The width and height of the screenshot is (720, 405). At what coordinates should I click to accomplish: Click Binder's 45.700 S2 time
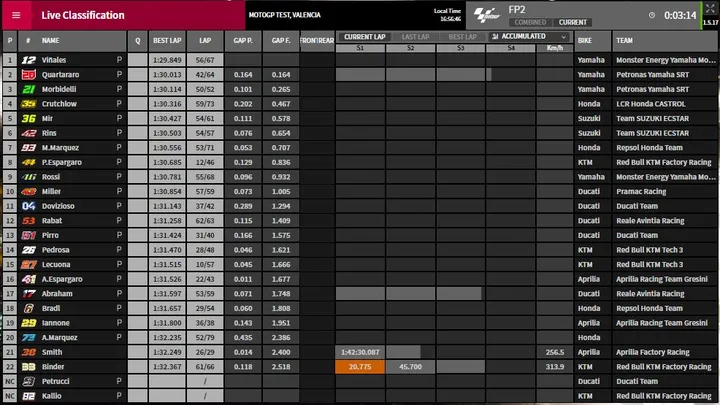click(410, 367)
